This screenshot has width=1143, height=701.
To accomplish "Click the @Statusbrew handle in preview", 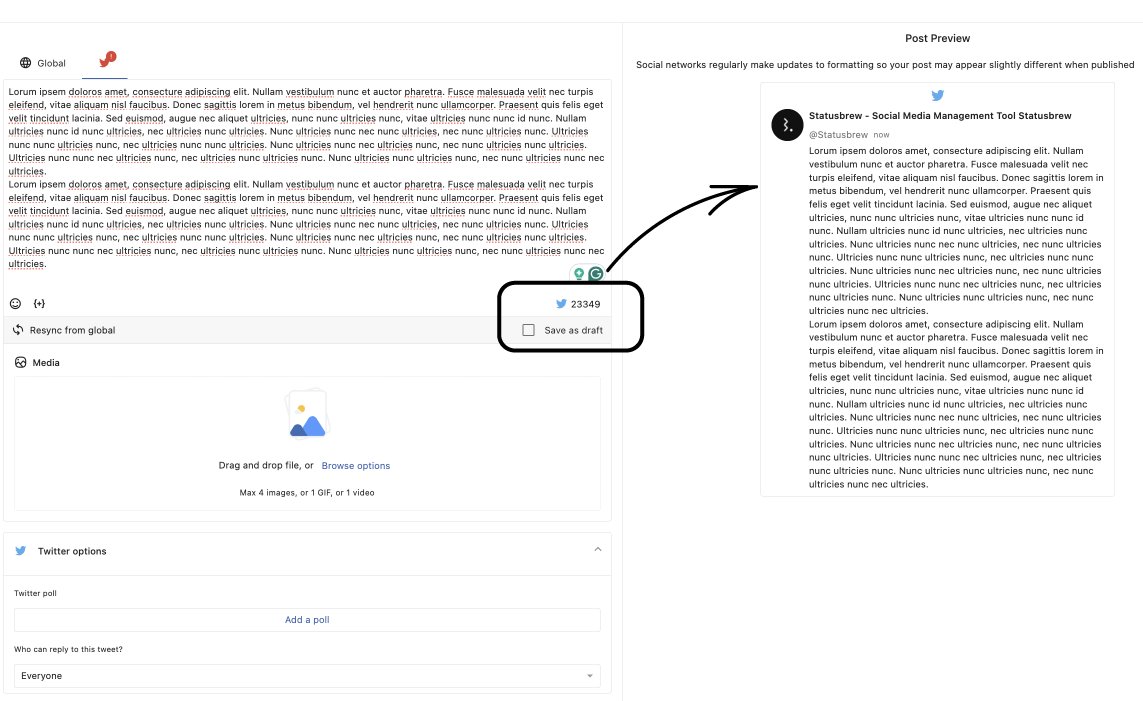I will tap(838, 135).
